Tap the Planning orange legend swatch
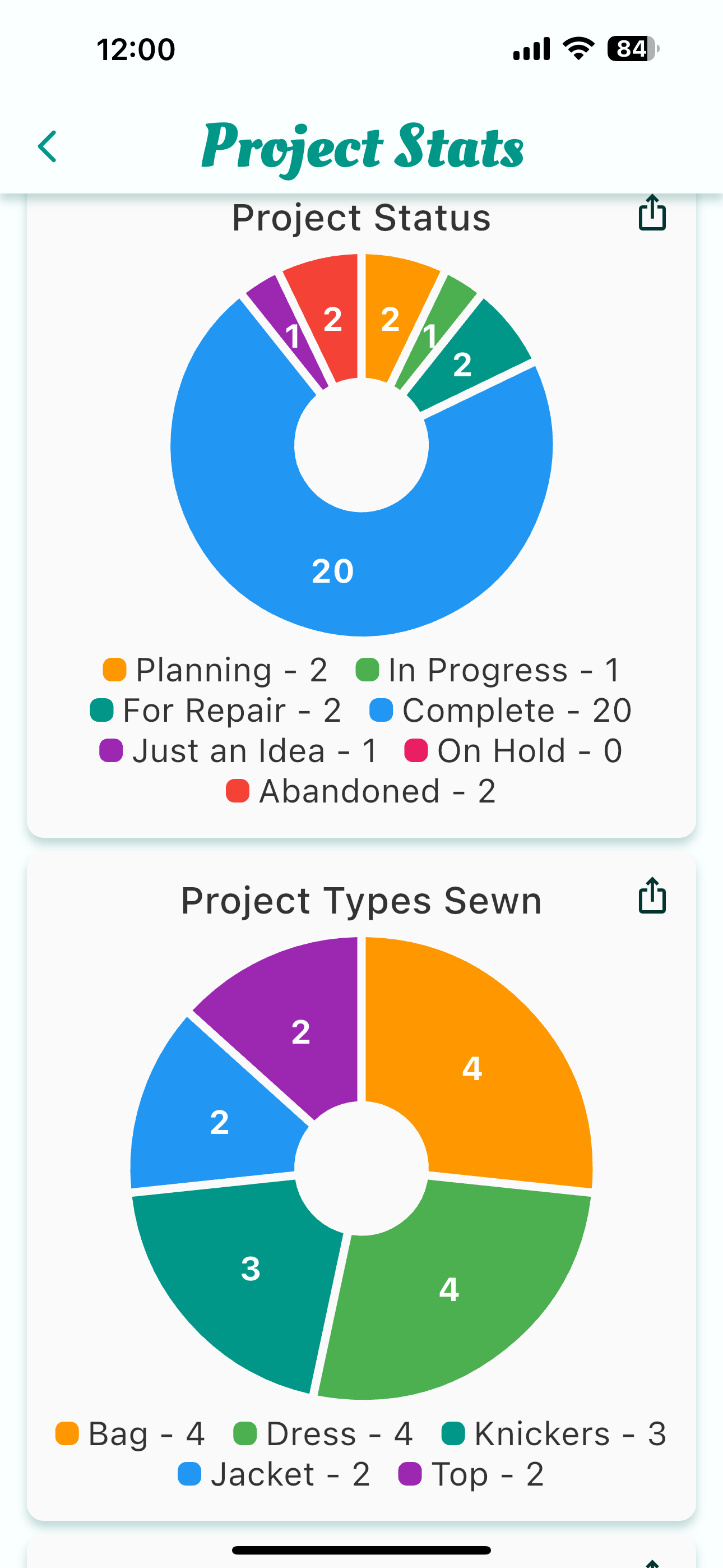The width and height of the screenshot is (723, 1568). pyautogui.click(x=114, y=670)
